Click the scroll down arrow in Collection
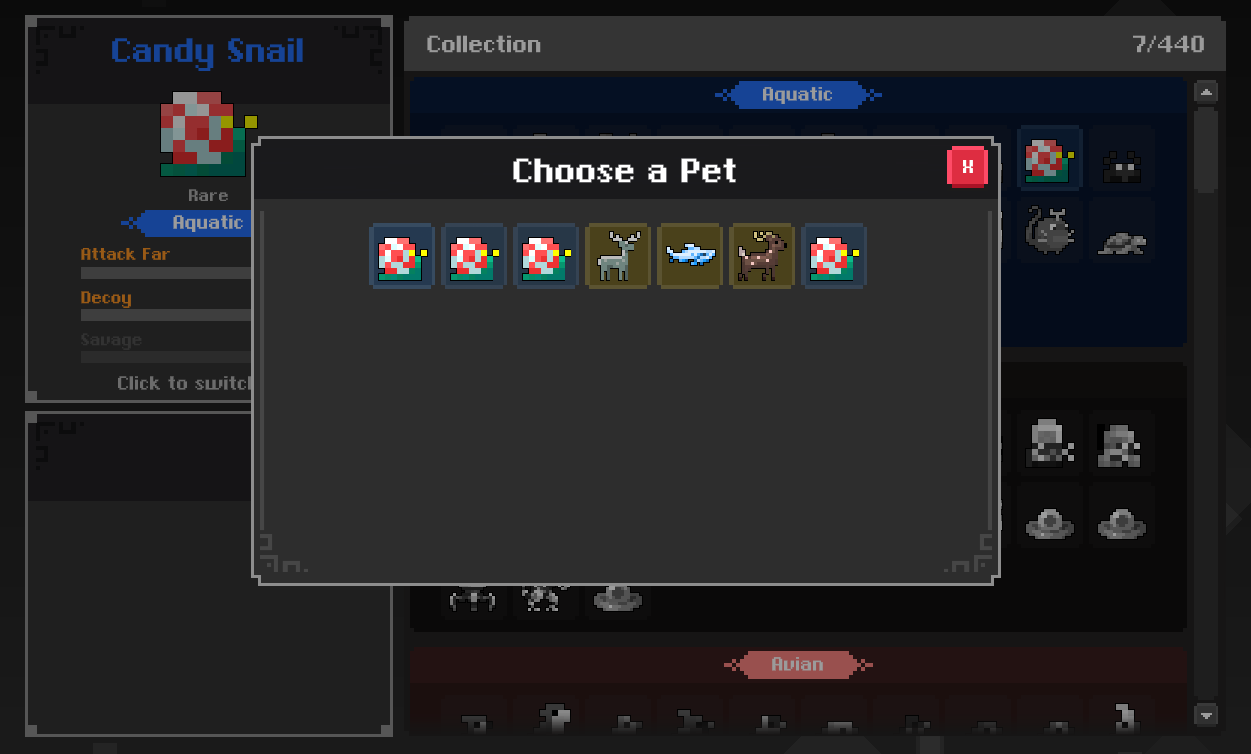The width and height of the screenshot is (1251, 754). 1206,714
